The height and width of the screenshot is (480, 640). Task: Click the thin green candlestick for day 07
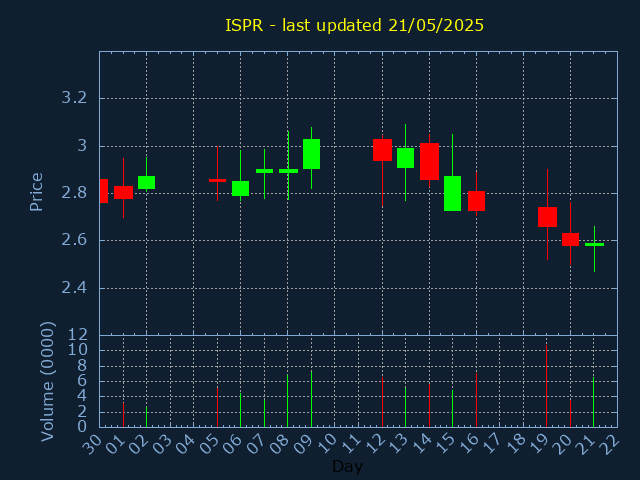[x=264, y=171]
